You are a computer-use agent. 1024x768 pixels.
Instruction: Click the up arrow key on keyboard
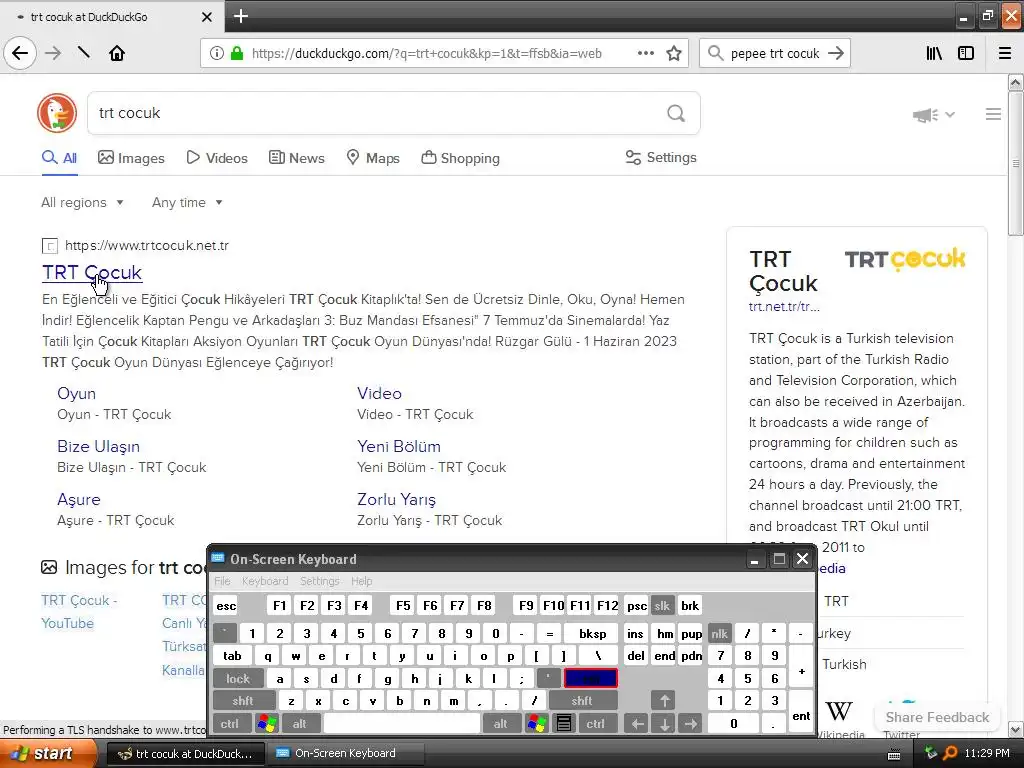[664, 701]
